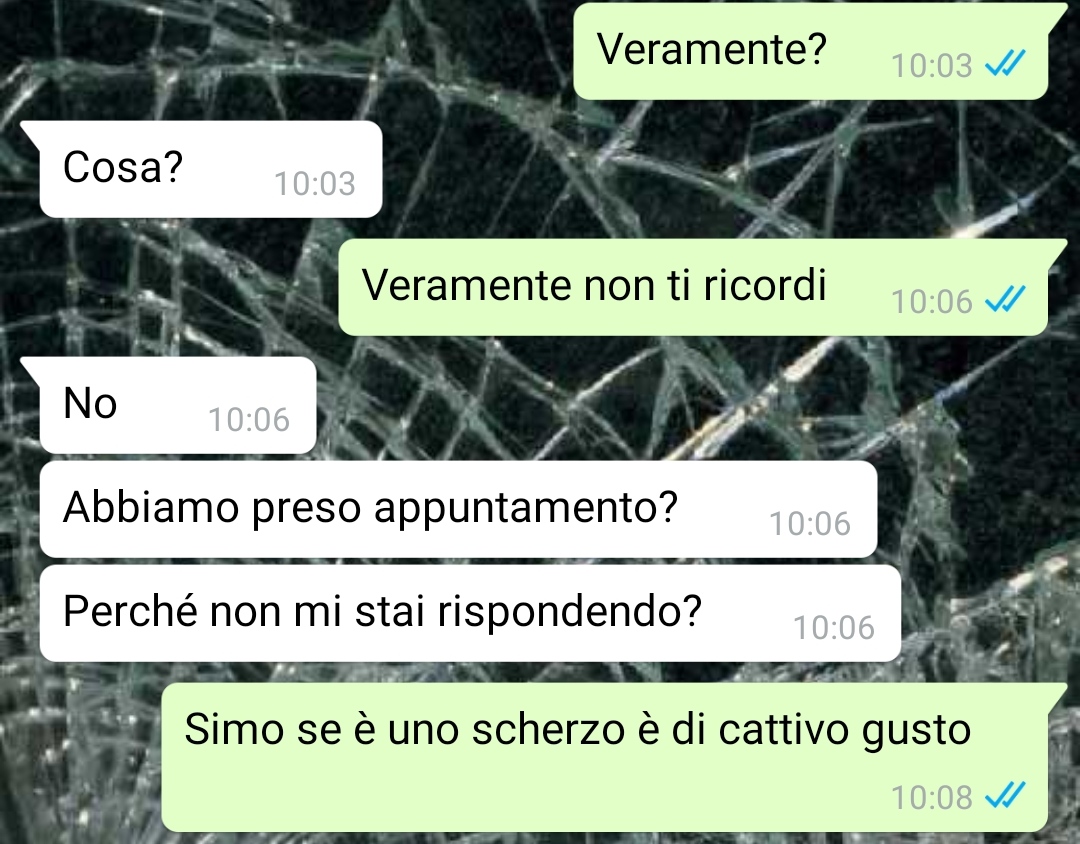Click the 10:03 timestamp on 'Veramente?'
The width and height of the screenshot is (1080, 844).
931,66
